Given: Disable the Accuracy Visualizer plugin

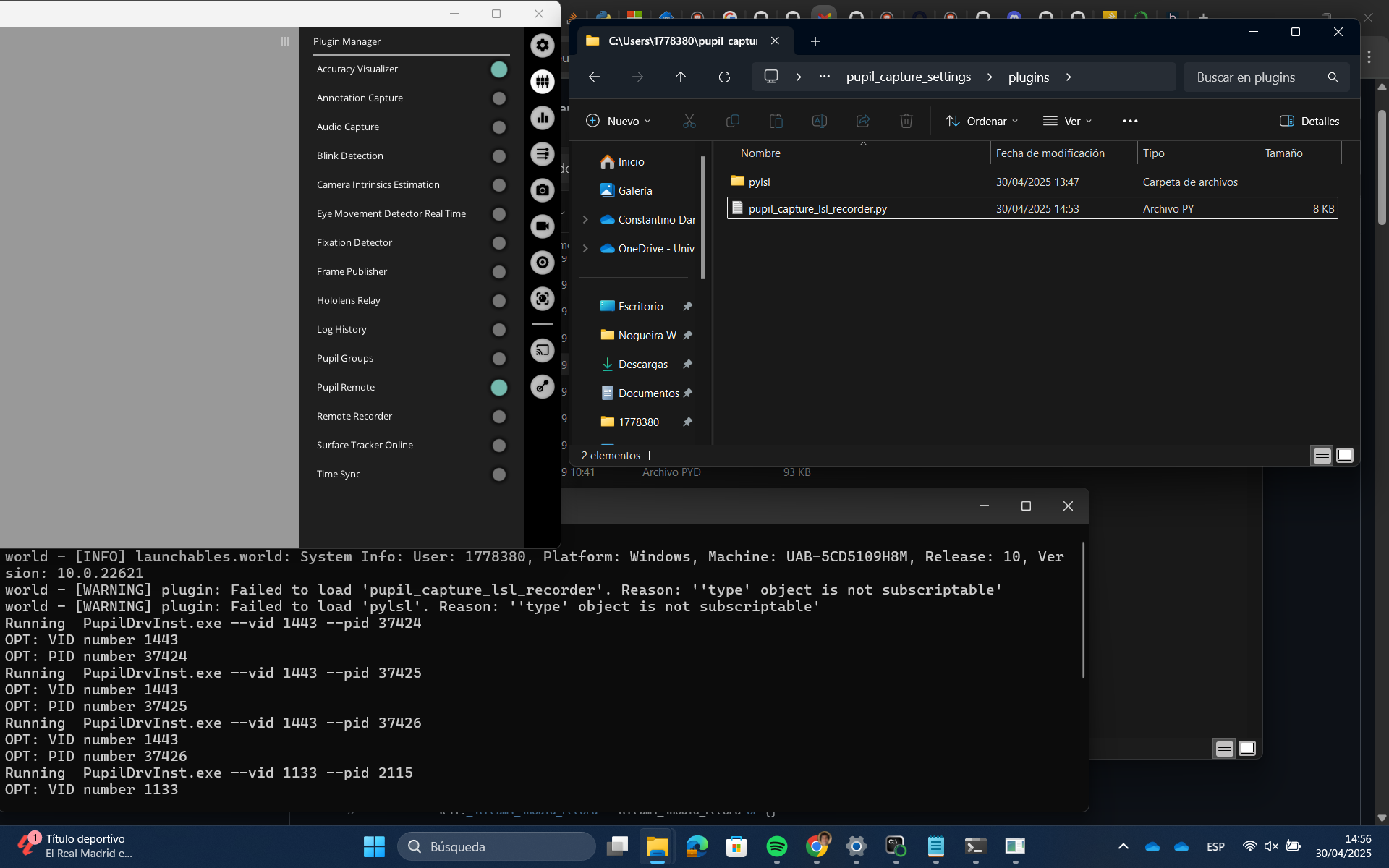Looking at the screenshot, I should point(499,69).
